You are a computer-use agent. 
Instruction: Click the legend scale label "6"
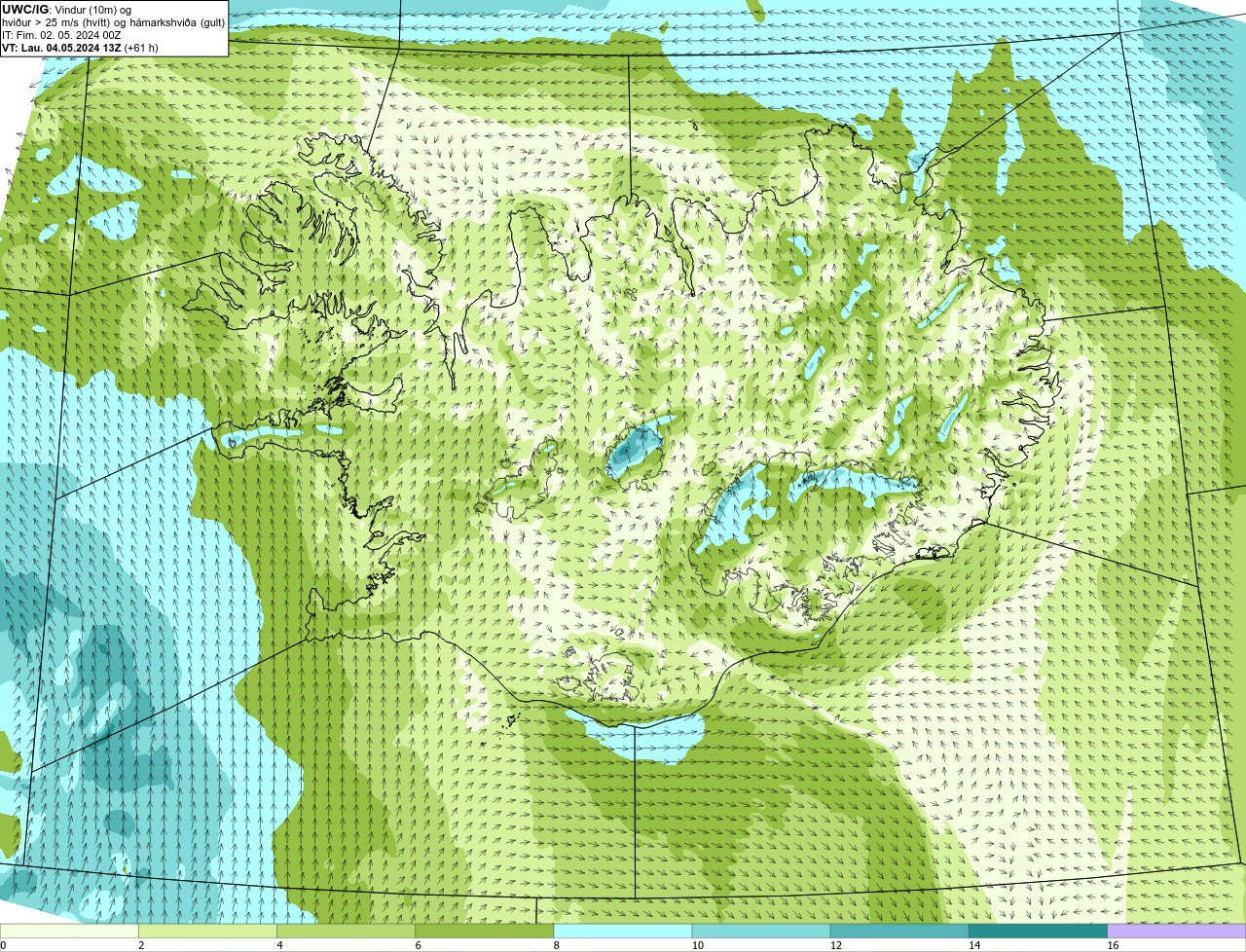(418, 945)
